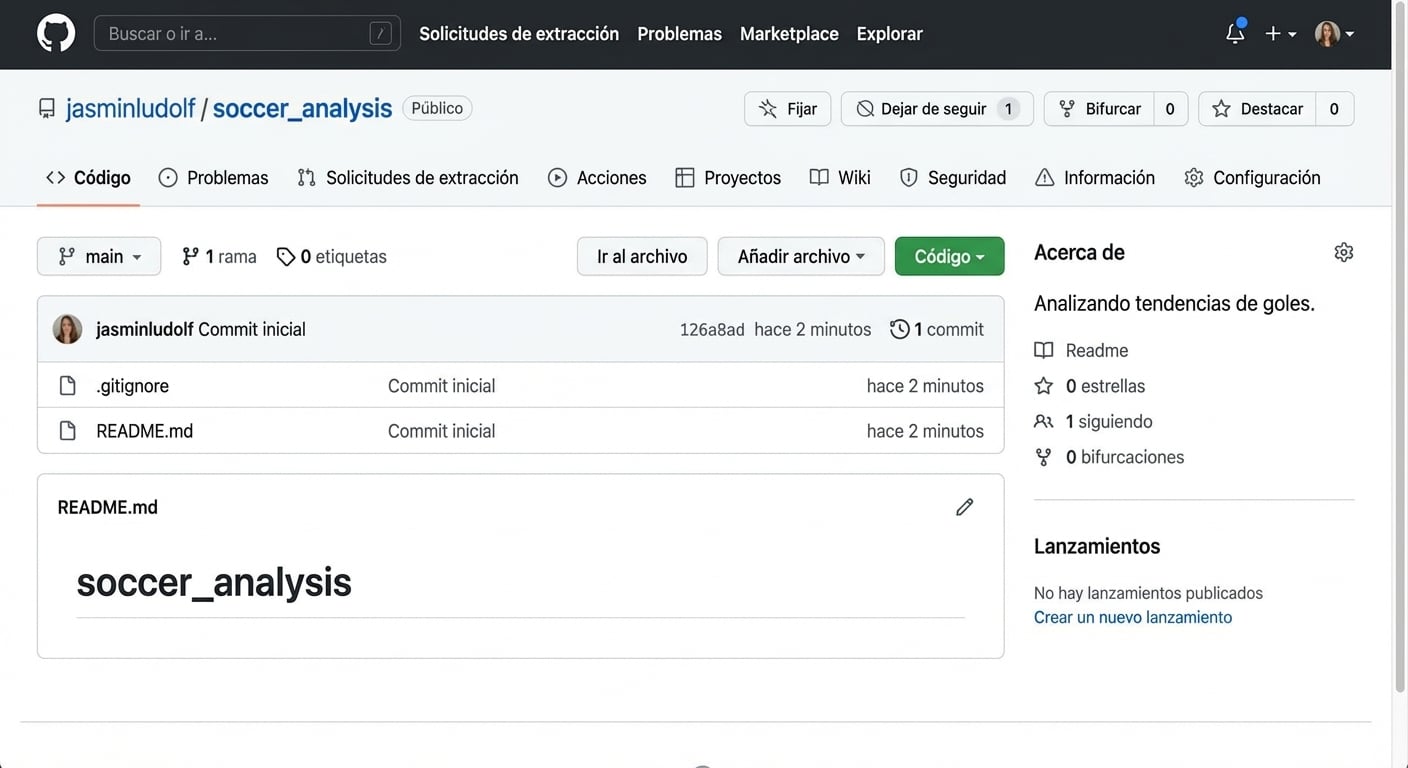
Task: Expand the Añadir archivo dropdown
Action: 801,256
